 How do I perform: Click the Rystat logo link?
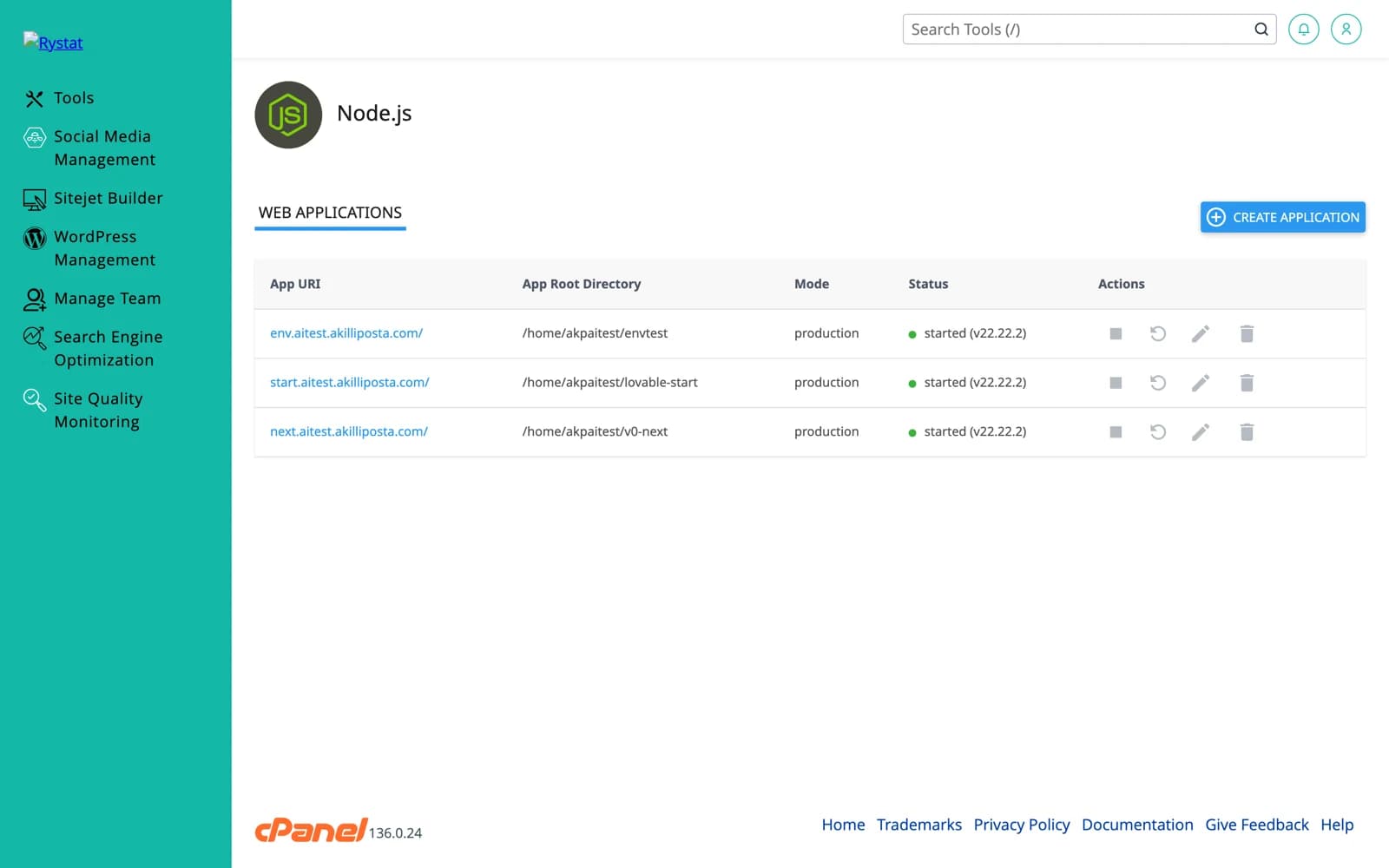53,43
